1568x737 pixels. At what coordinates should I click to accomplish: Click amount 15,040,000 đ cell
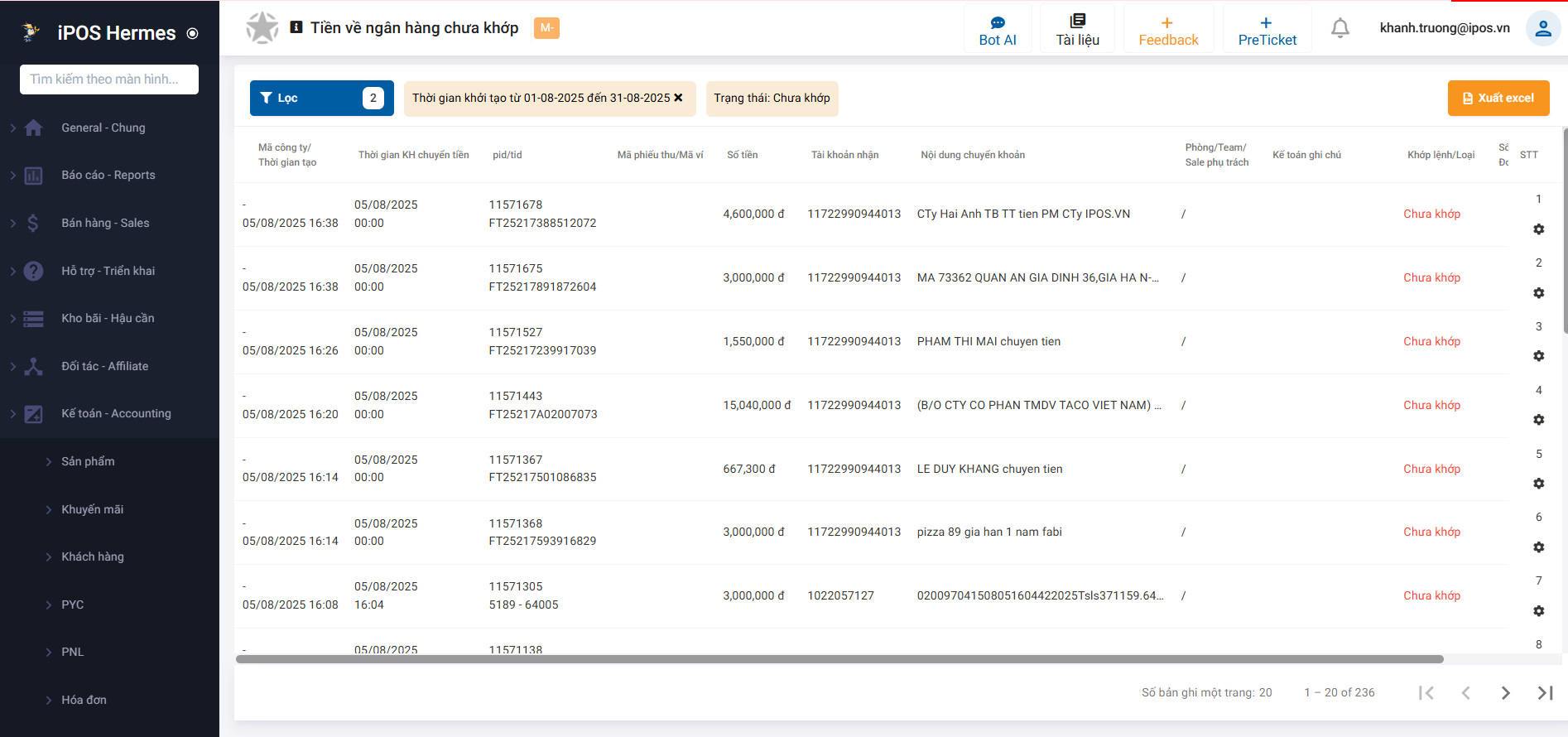click(757, 405)
